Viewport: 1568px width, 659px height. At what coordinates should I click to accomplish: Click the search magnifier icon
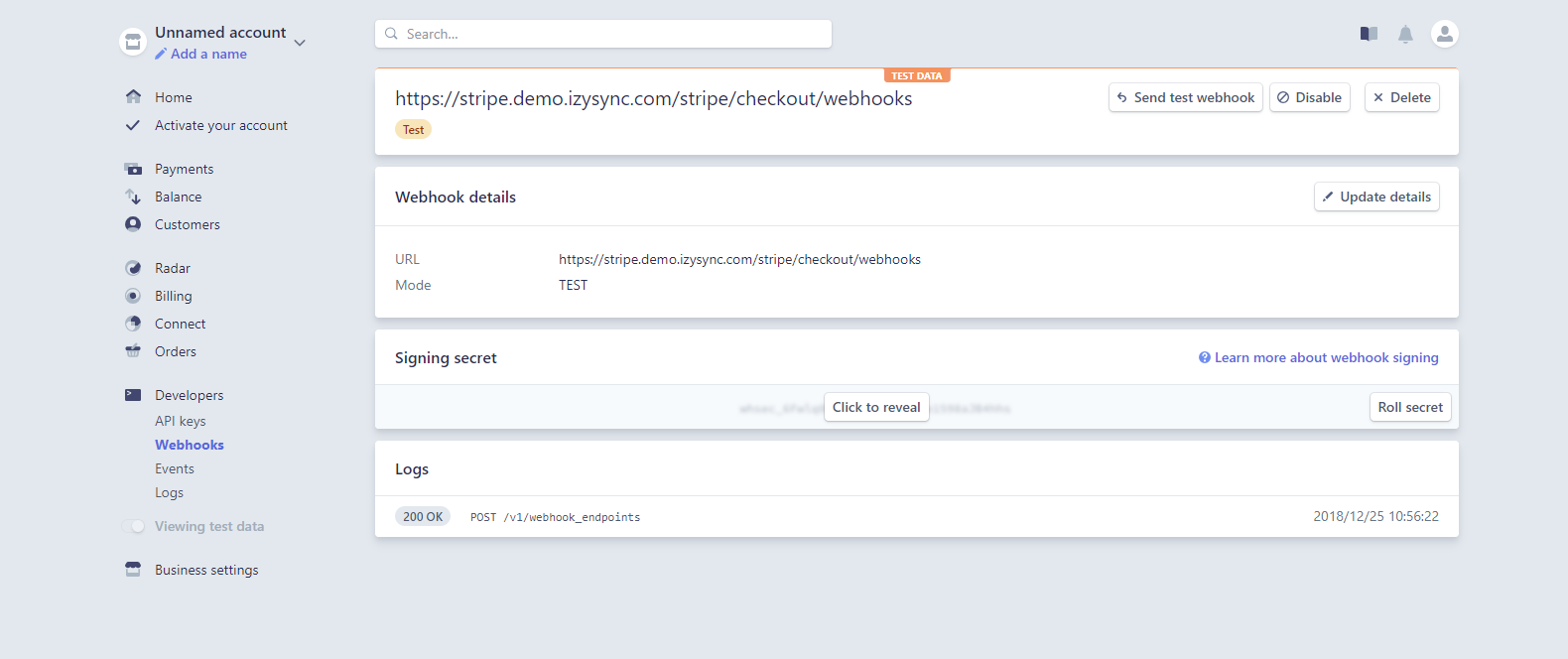391,34
